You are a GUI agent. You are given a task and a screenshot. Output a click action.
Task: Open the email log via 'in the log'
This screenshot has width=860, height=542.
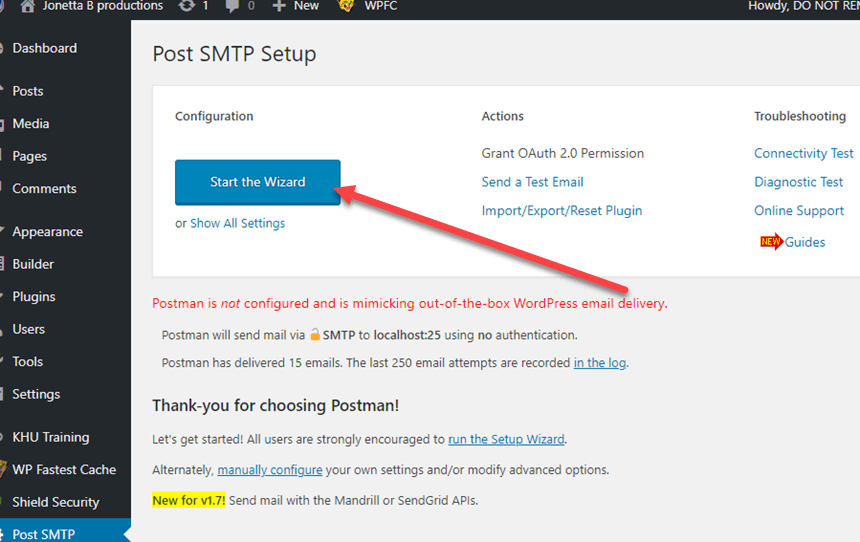(599, 363)
